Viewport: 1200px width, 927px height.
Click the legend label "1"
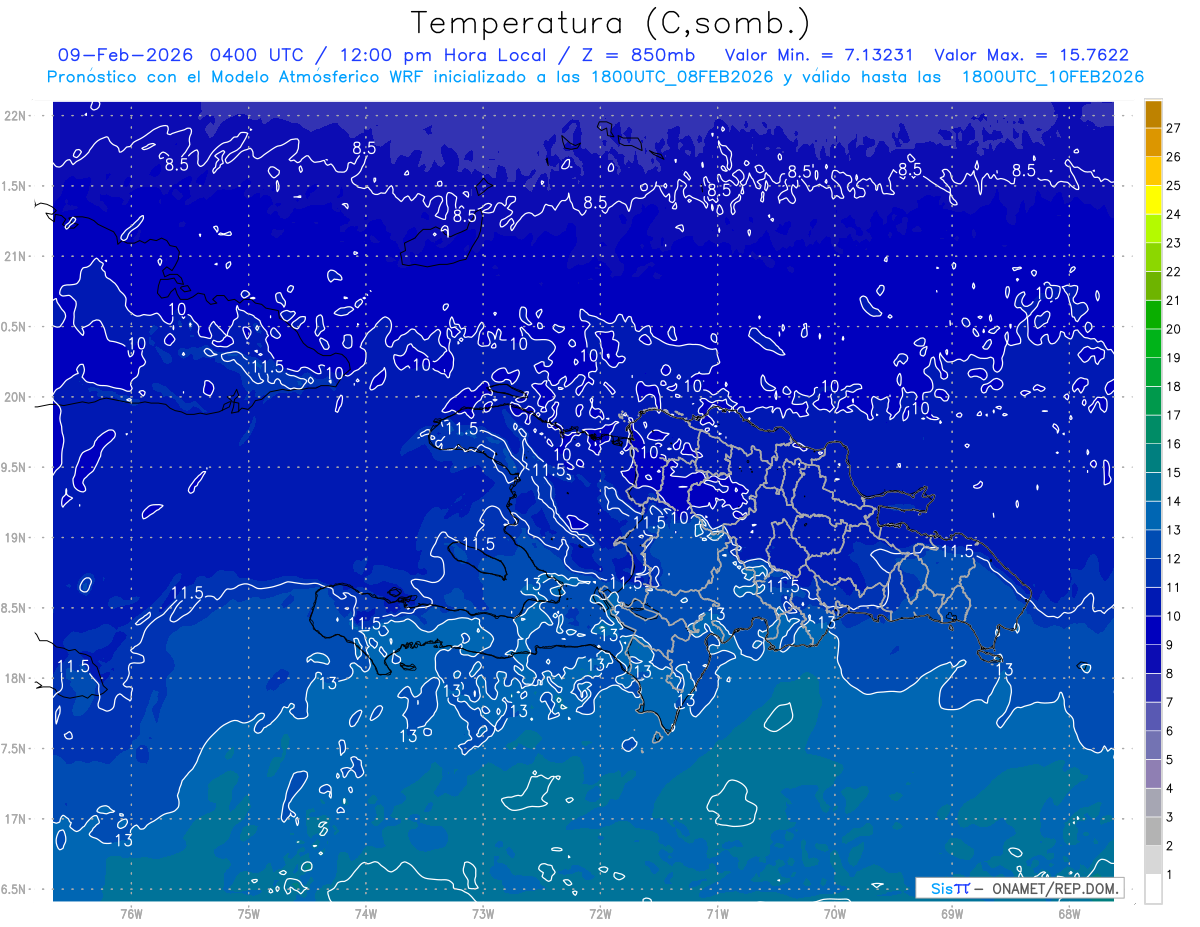coord(1169,875)
